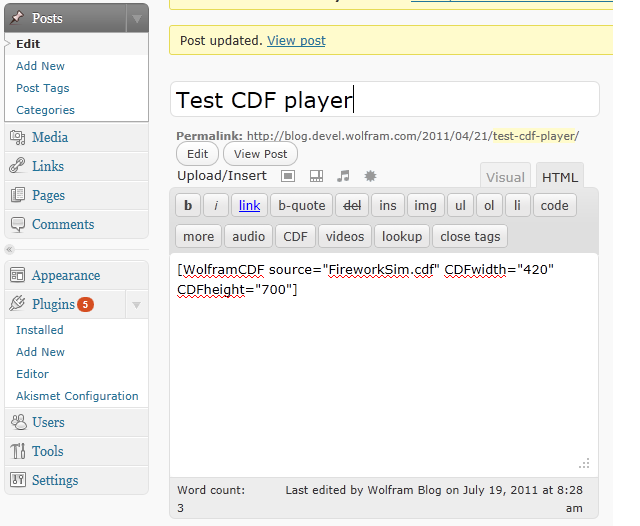The height and width of the screenshot is (526, 640).
Task: Open the Appearance section label
Action: 66,275
